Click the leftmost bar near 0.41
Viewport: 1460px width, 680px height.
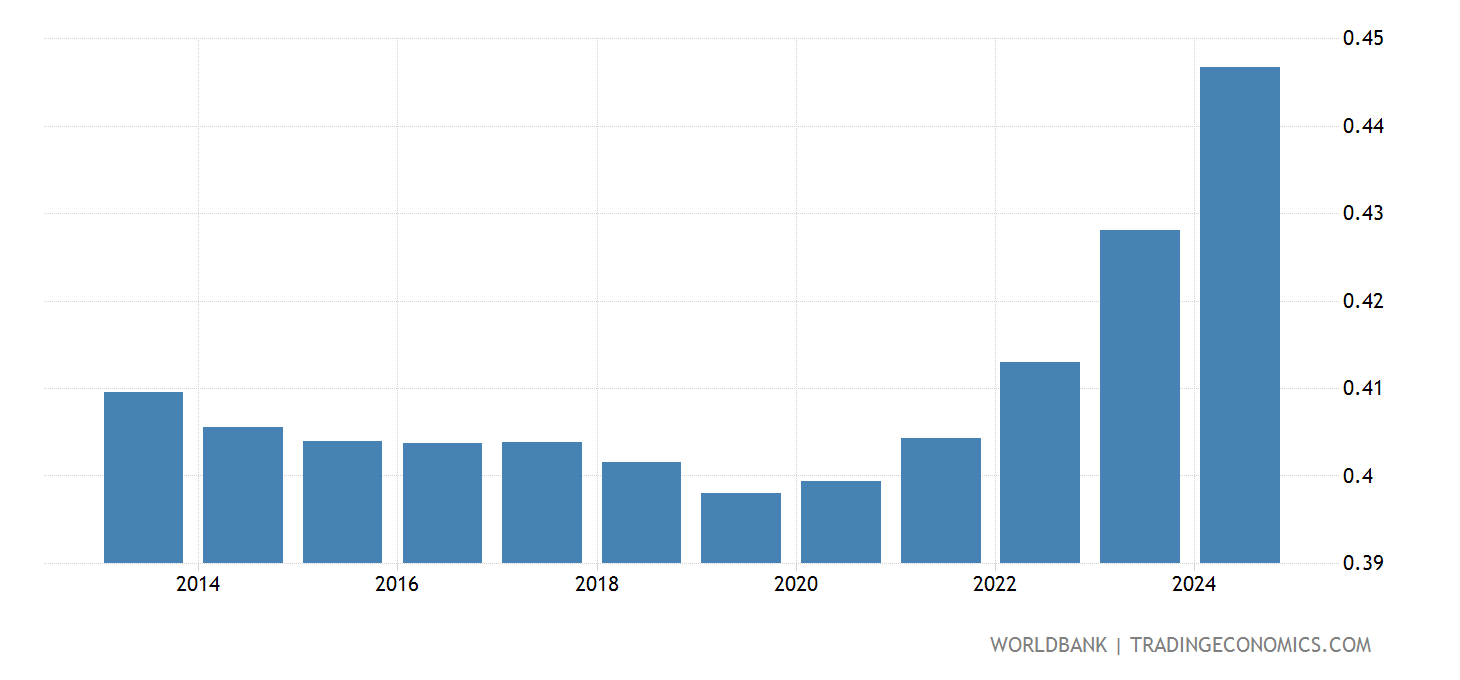[143, 477]
